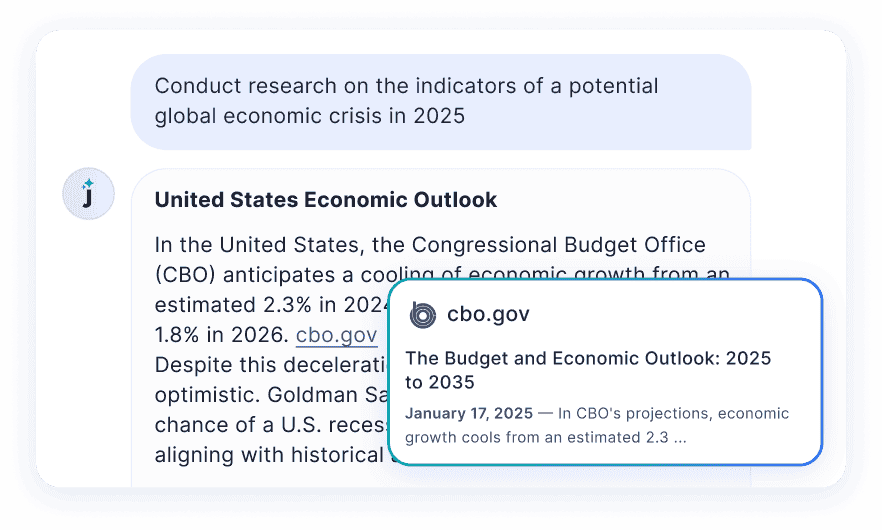The height and width of the screenshot is (530, 882).
Task: Click the CBO spiral logo in citation card
Action: [x=422, y=315]
